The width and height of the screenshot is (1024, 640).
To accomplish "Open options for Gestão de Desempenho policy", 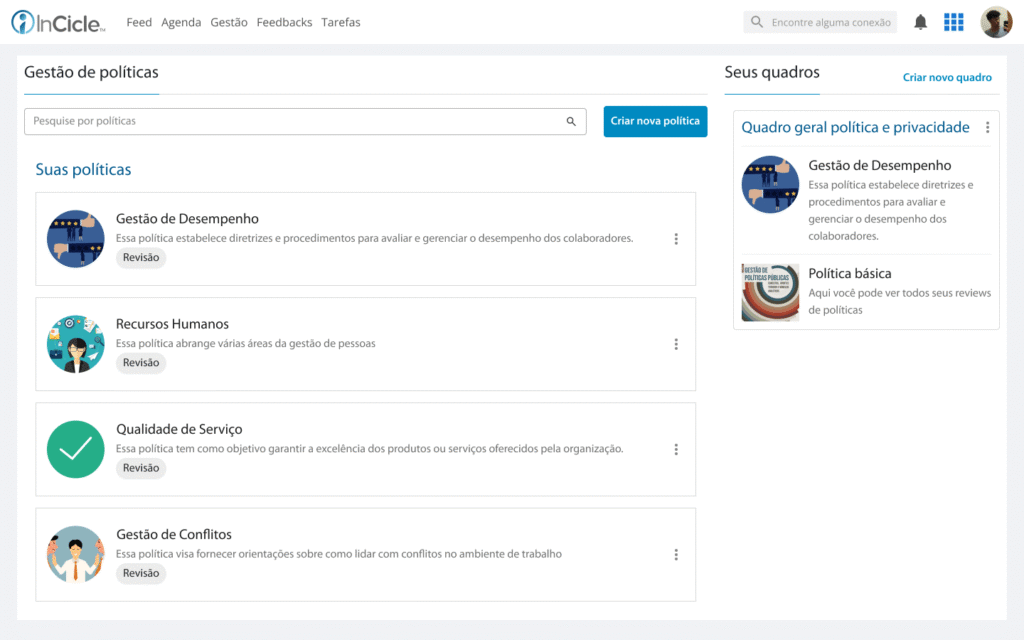I will (x=676, y=239).
